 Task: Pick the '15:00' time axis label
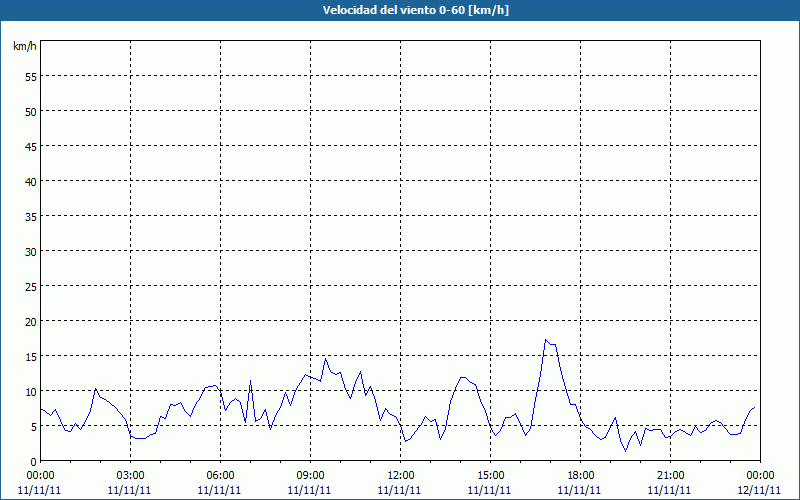[x=490, y=476]
